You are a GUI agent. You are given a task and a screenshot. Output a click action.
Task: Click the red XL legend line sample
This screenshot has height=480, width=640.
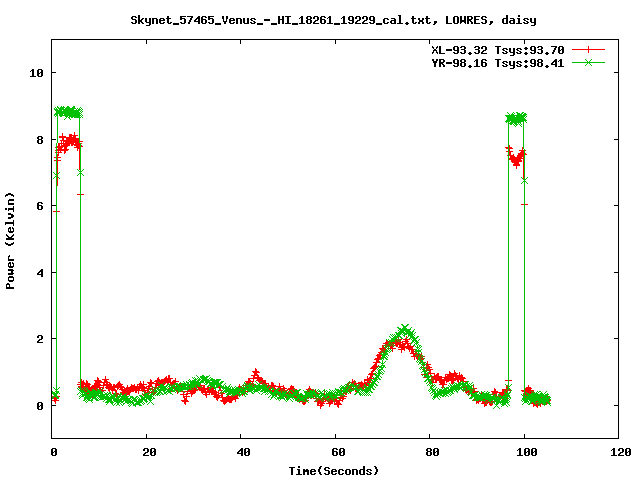coord(588,50)
